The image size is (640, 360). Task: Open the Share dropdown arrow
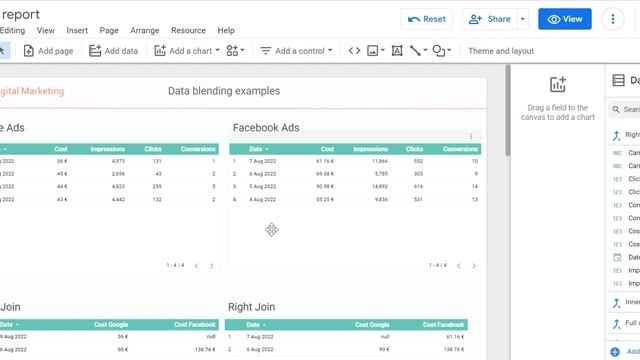click(522, 19)
